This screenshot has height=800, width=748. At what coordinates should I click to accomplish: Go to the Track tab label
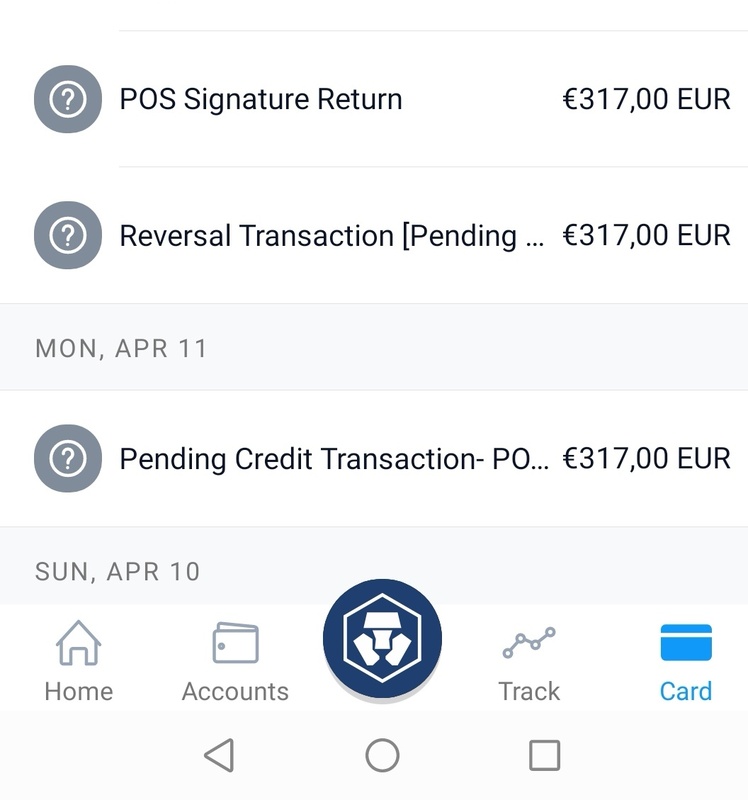coord(529,691)
